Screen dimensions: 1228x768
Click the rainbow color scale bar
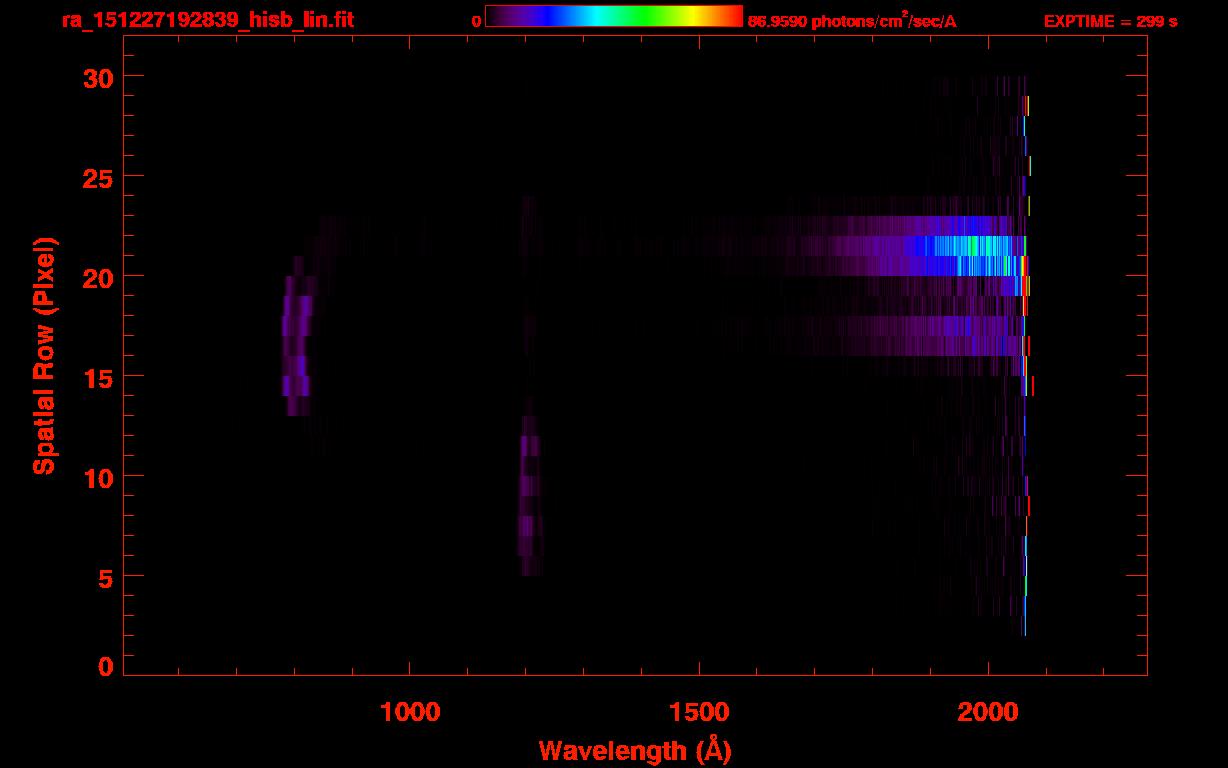coord(614,17)
